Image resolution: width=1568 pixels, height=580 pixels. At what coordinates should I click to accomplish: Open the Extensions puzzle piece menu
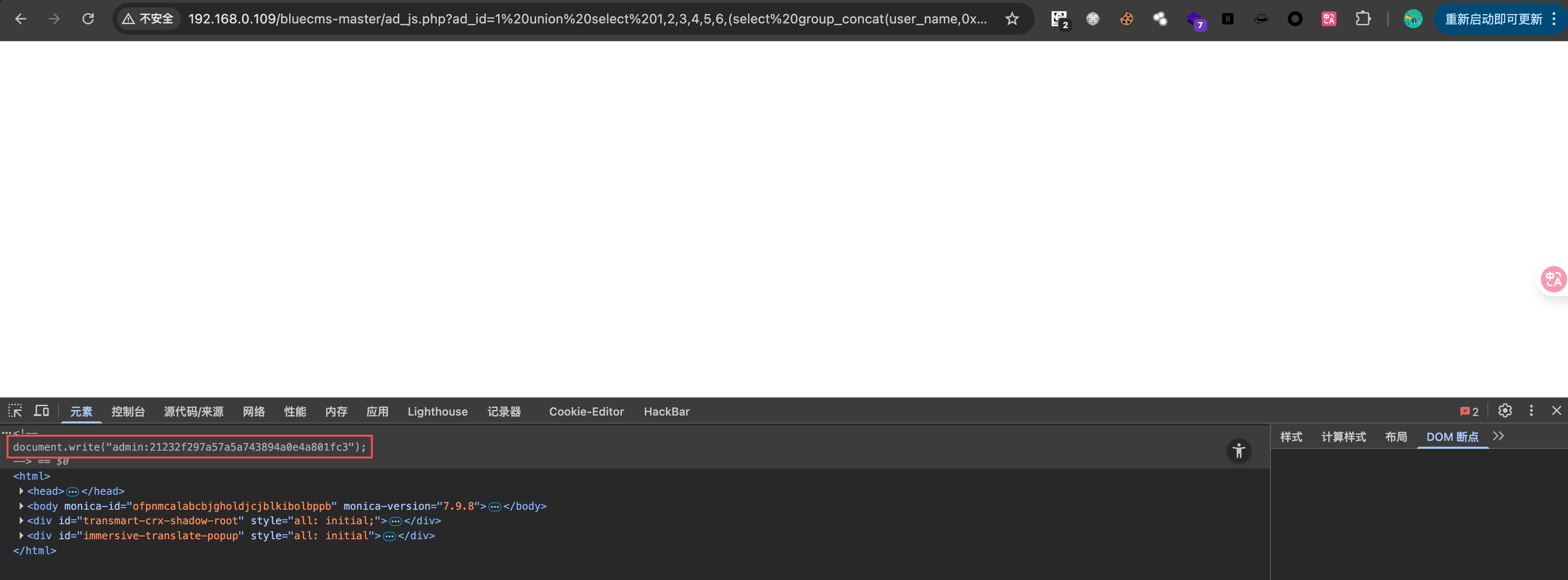tap(1363, 19)
